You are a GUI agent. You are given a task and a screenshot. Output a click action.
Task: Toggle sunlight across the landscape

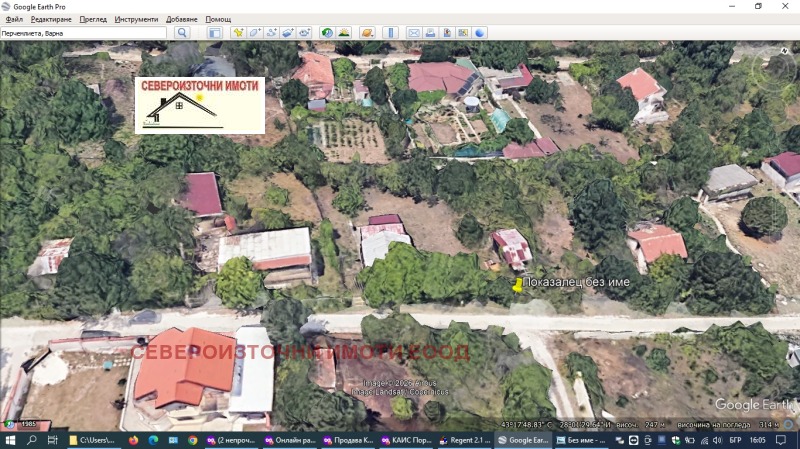coord(344,33)
